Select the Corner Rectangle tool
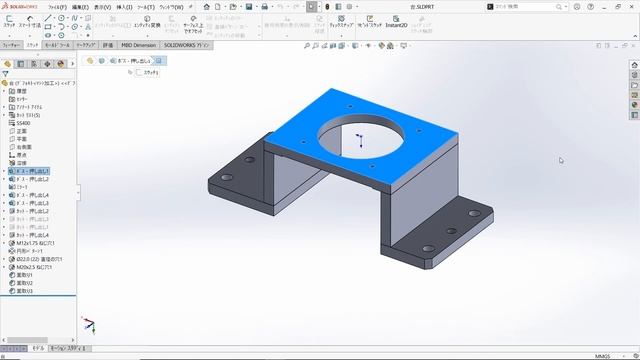Image resolution: width=640 pixels, height=360 pixels. 48,27
